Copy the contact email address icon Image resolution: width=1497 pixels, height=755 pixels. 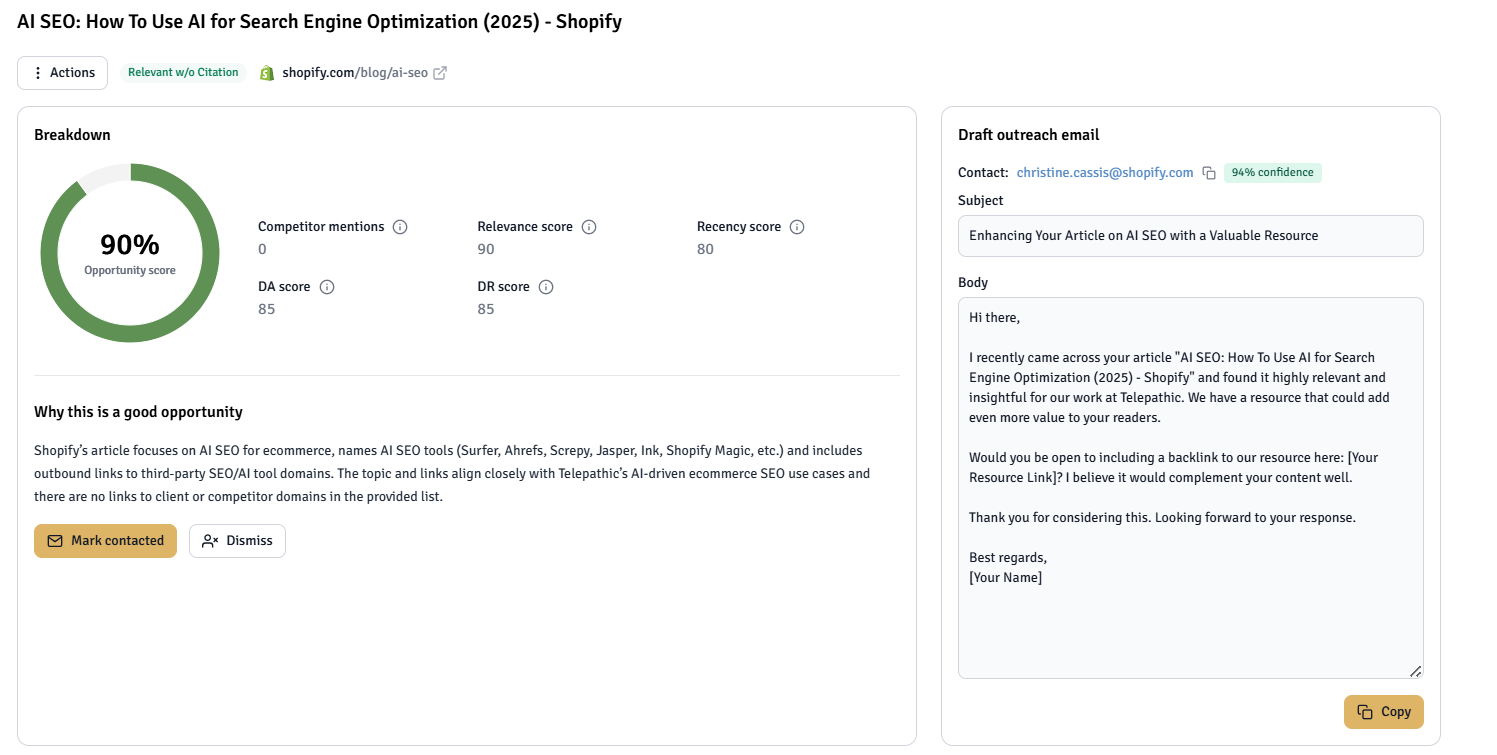click(1209, 173)
